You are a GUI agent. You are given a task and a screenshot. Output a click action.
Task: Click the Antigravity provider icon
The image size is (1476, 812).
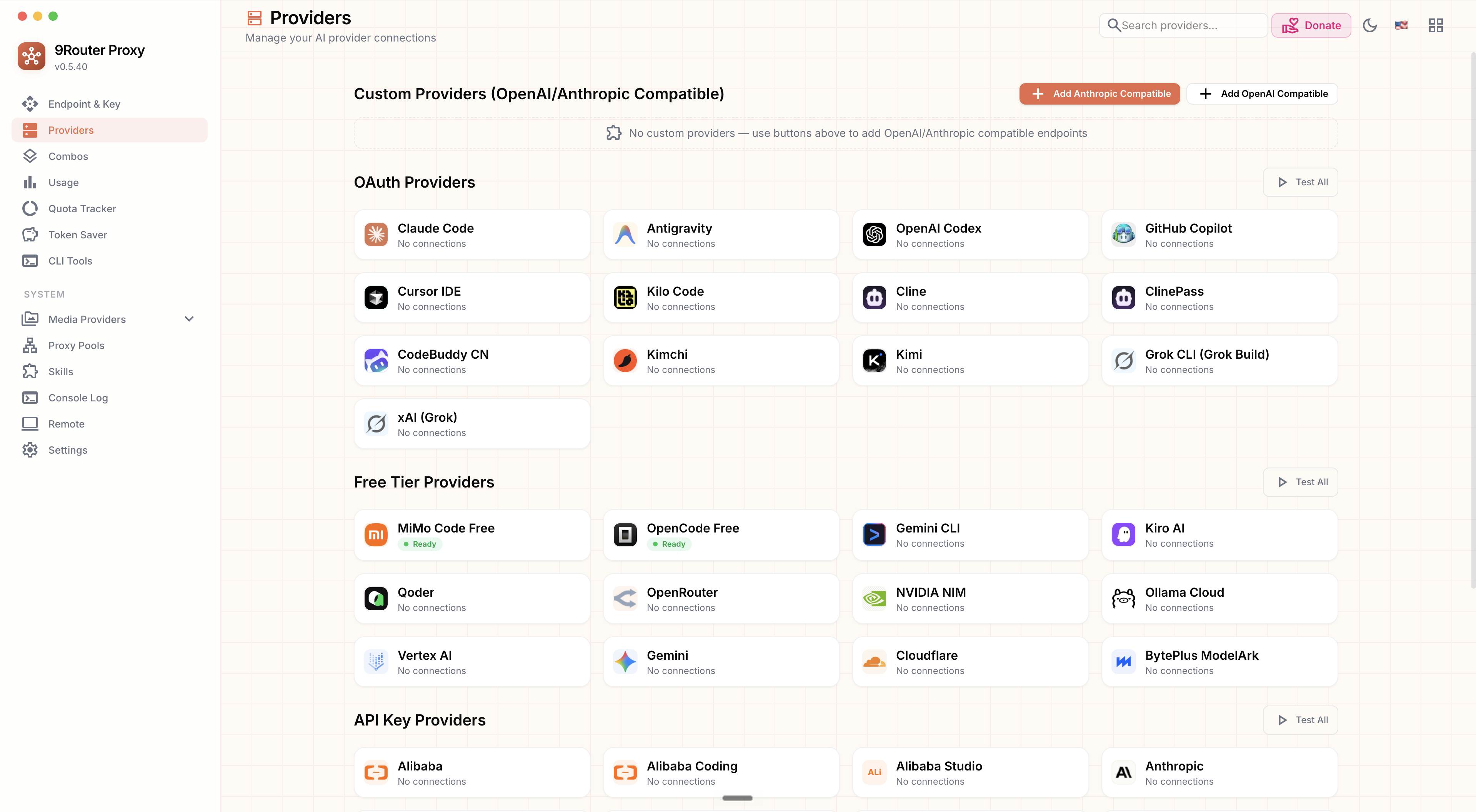[625, 235]
